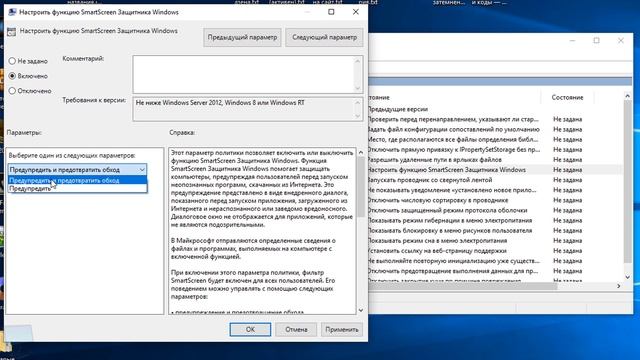Click the 'Отмена' button

(296, 329)
